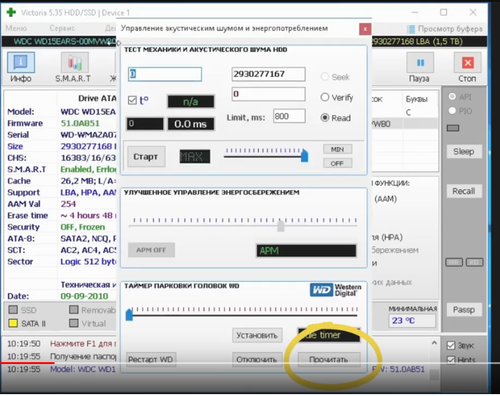Open the Инфо toolbar button
Viewport: 500px width, 396px height.
coord(21,68)
